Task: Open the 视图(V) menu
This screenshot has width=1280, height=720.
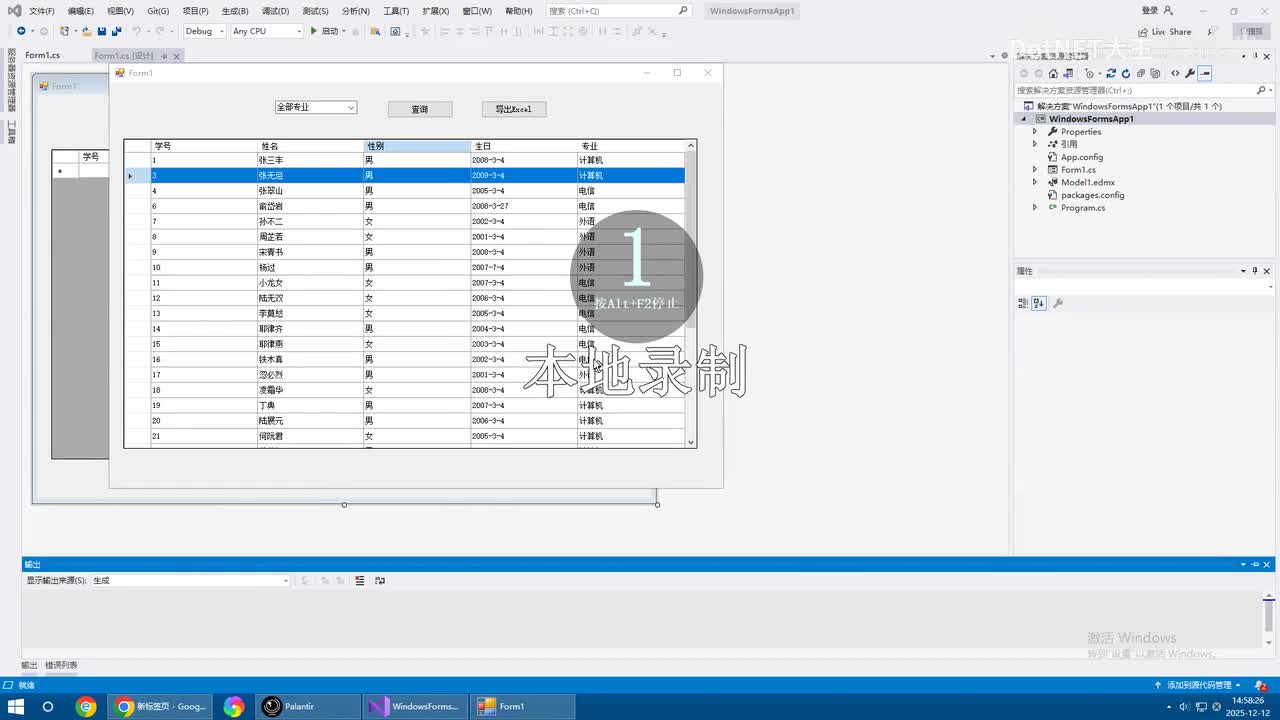Action: (120, 11)
